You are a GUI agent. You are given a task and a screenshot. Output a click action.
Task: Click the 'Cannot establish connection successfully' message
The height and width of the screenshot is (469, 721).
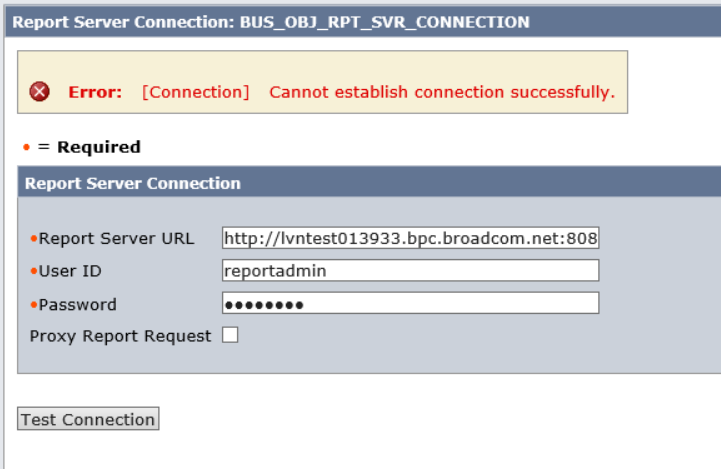[442, 92]
